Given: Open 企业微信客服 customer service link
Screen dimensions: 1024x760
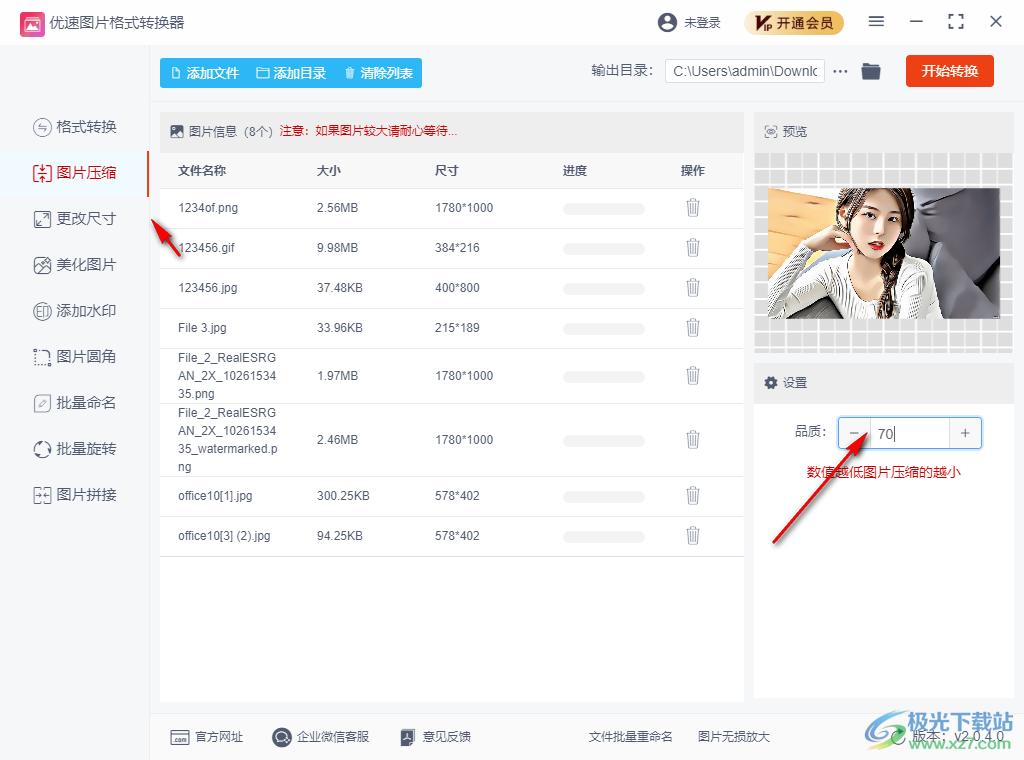Looking at the screenshot, I should (321, 737).
